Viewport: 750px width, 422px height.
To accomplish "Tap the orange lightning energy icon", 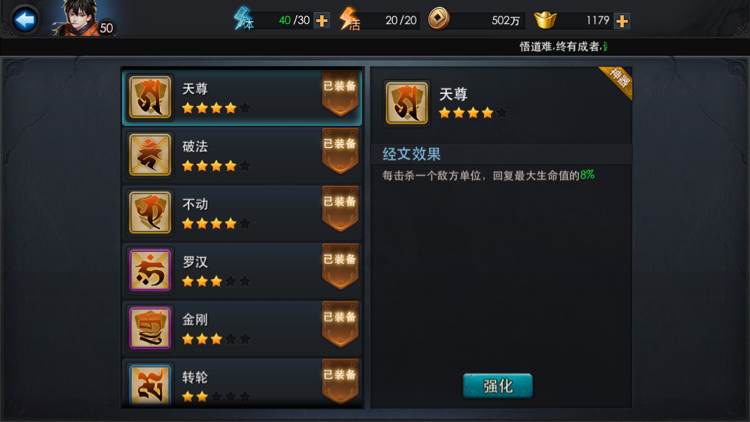I will [x=349, y=19].
